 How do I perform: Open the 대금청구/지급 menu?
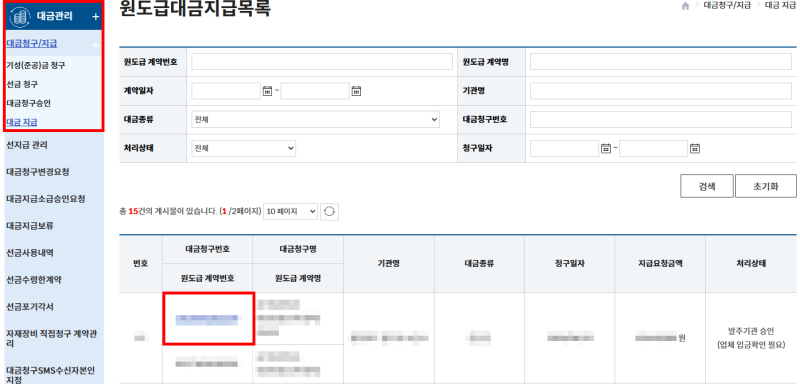point(32,44)
